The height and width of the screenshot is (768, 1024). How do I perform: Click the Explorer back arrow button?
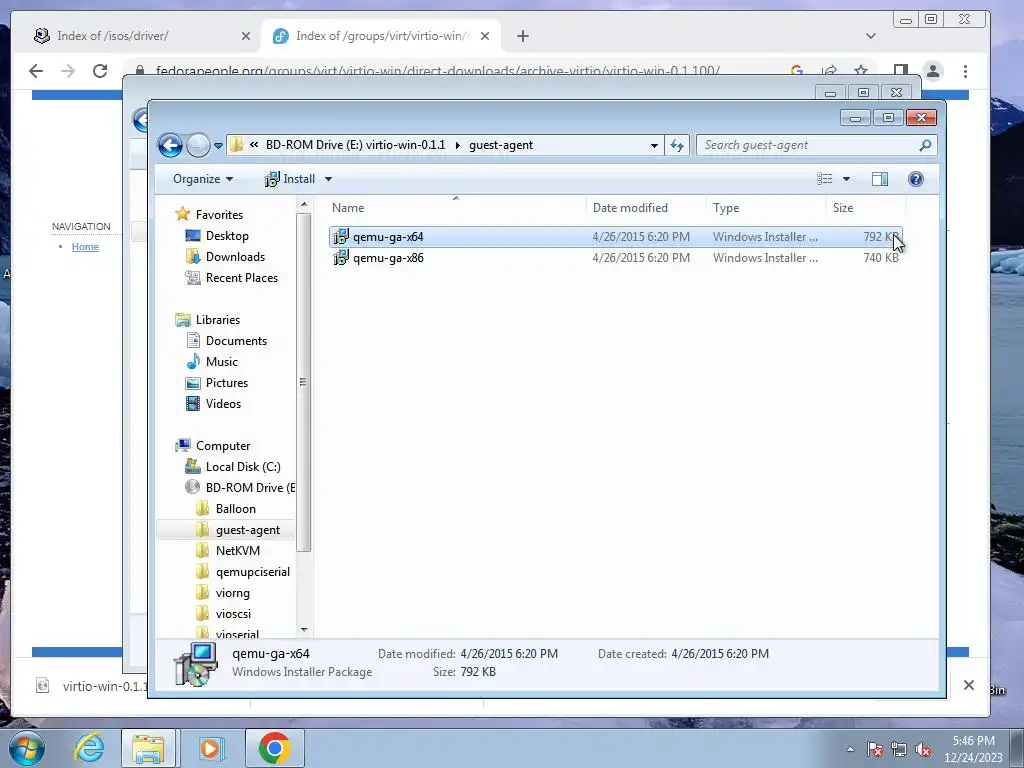tap(170, 145)
